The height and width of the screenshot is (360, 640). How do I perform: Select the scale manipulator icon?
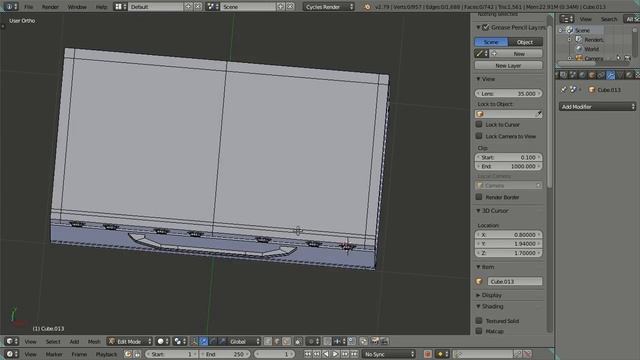pyautogui.click(x=222, y=341)
